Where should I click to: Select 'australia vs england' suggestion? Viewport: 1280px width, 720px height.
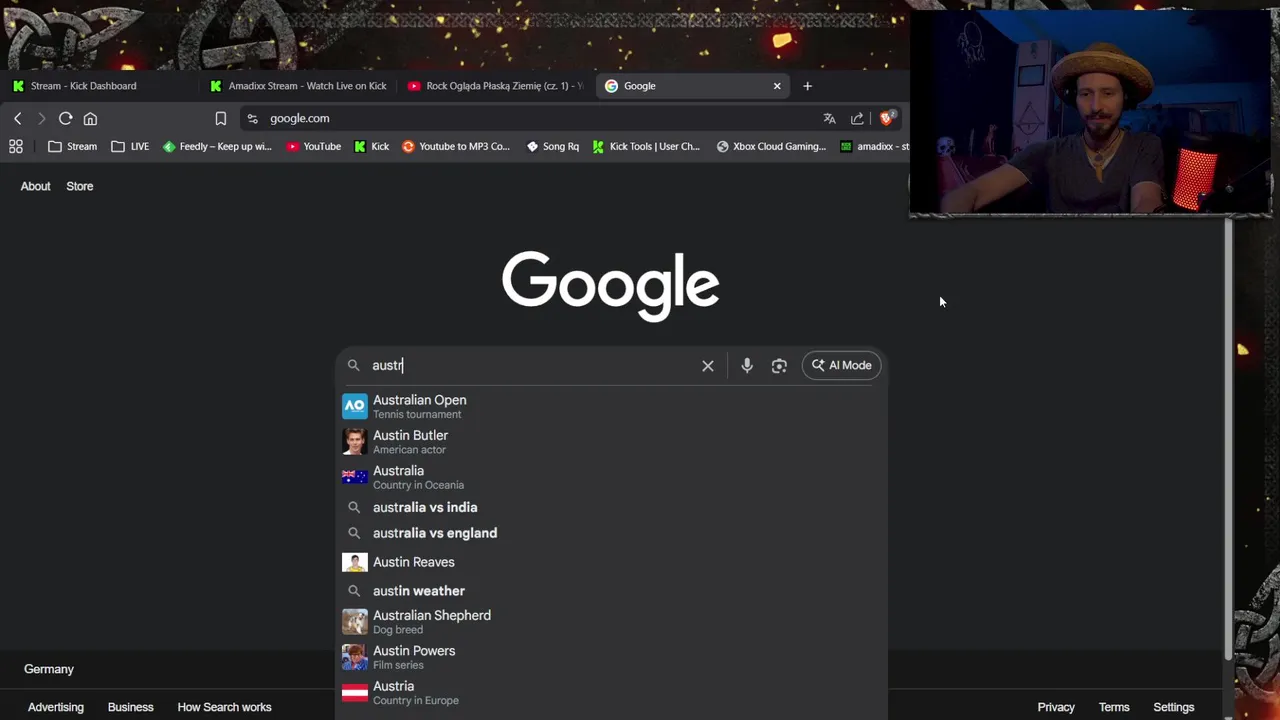(x=611, y=533)
